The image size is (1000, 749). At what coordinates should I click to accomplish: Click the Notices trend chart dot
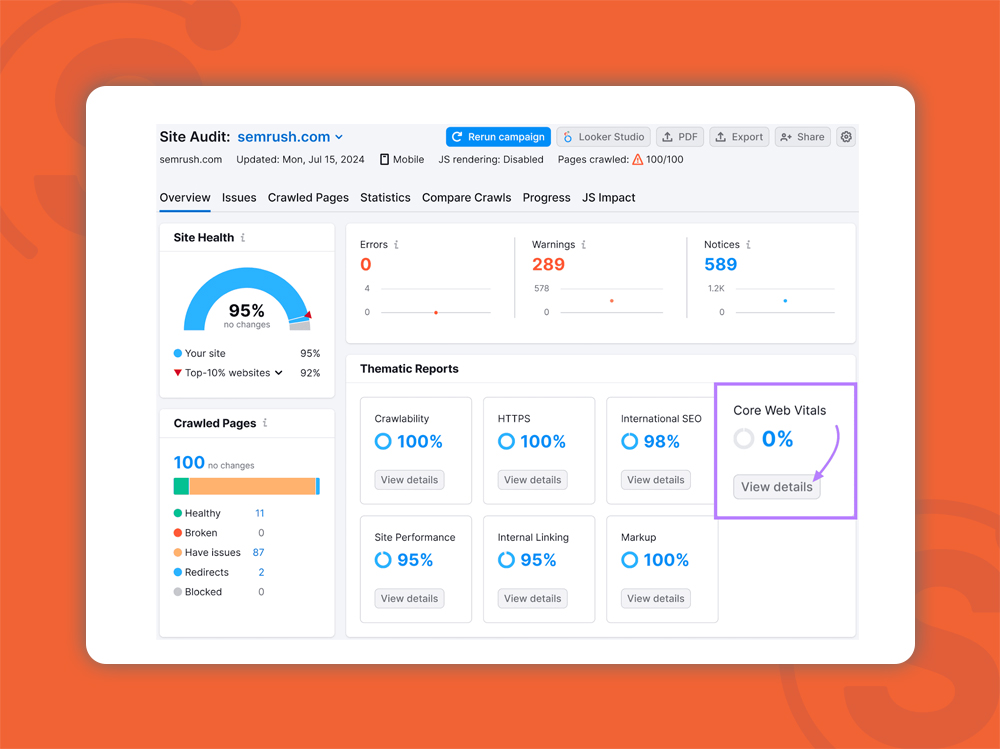tap(785, 300)
